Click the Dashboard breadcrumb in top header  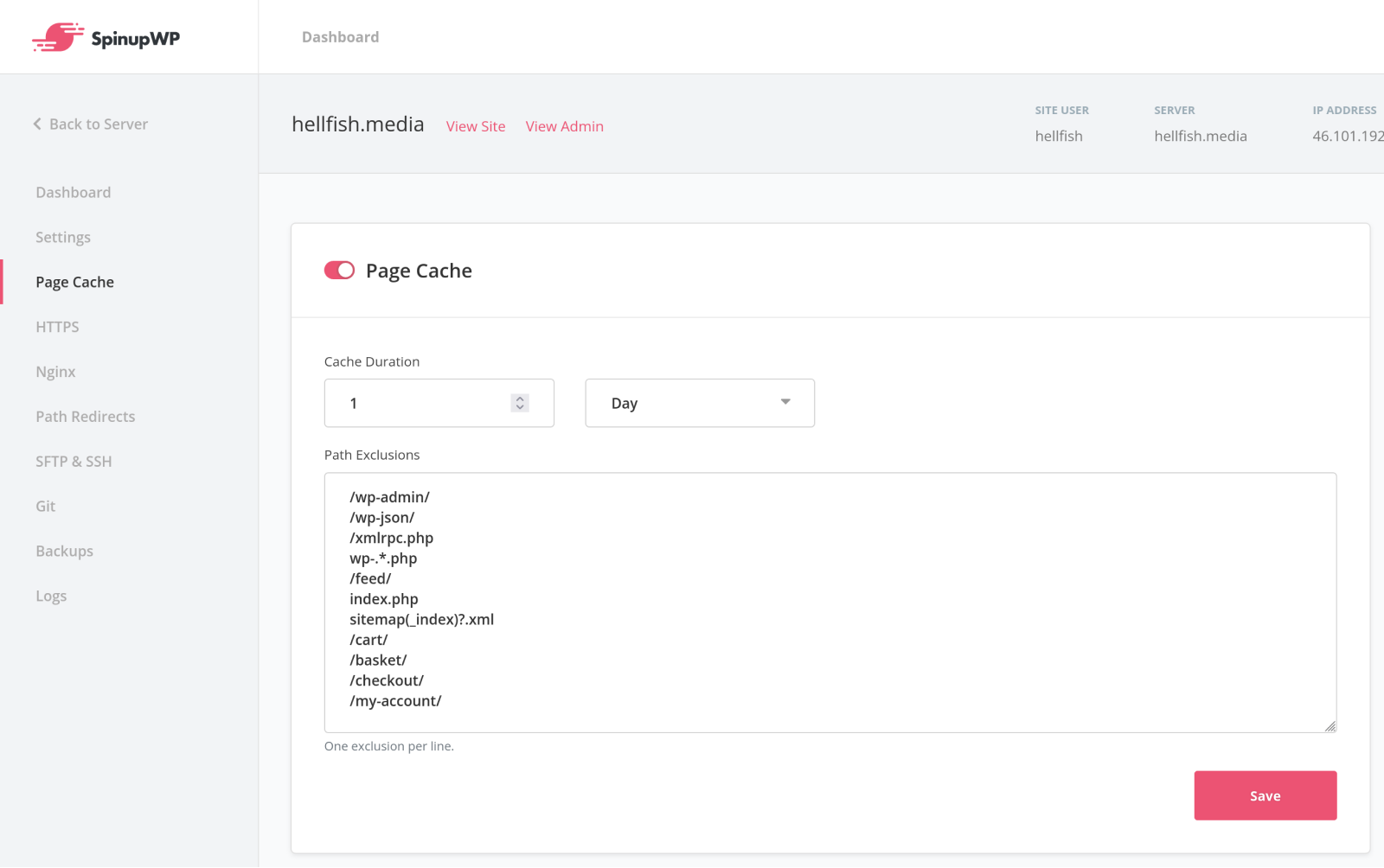click(341, 37)
